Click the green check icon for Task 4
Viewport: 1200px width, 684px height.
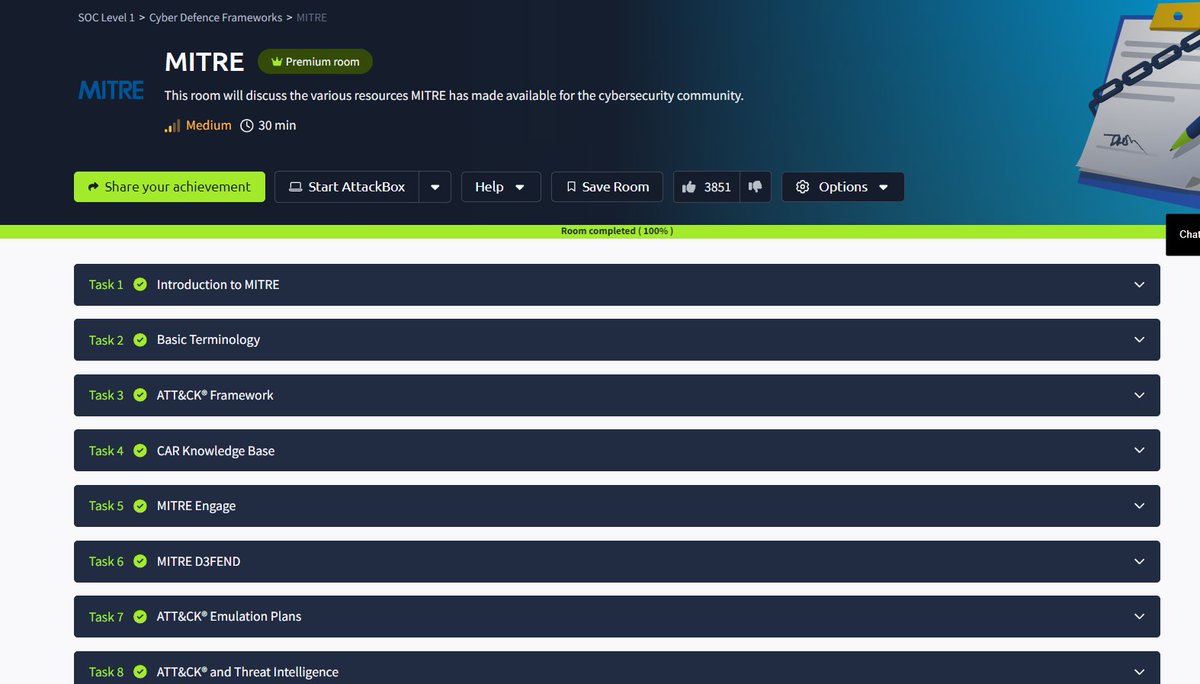pyautogui.click(x=140, y=451)
